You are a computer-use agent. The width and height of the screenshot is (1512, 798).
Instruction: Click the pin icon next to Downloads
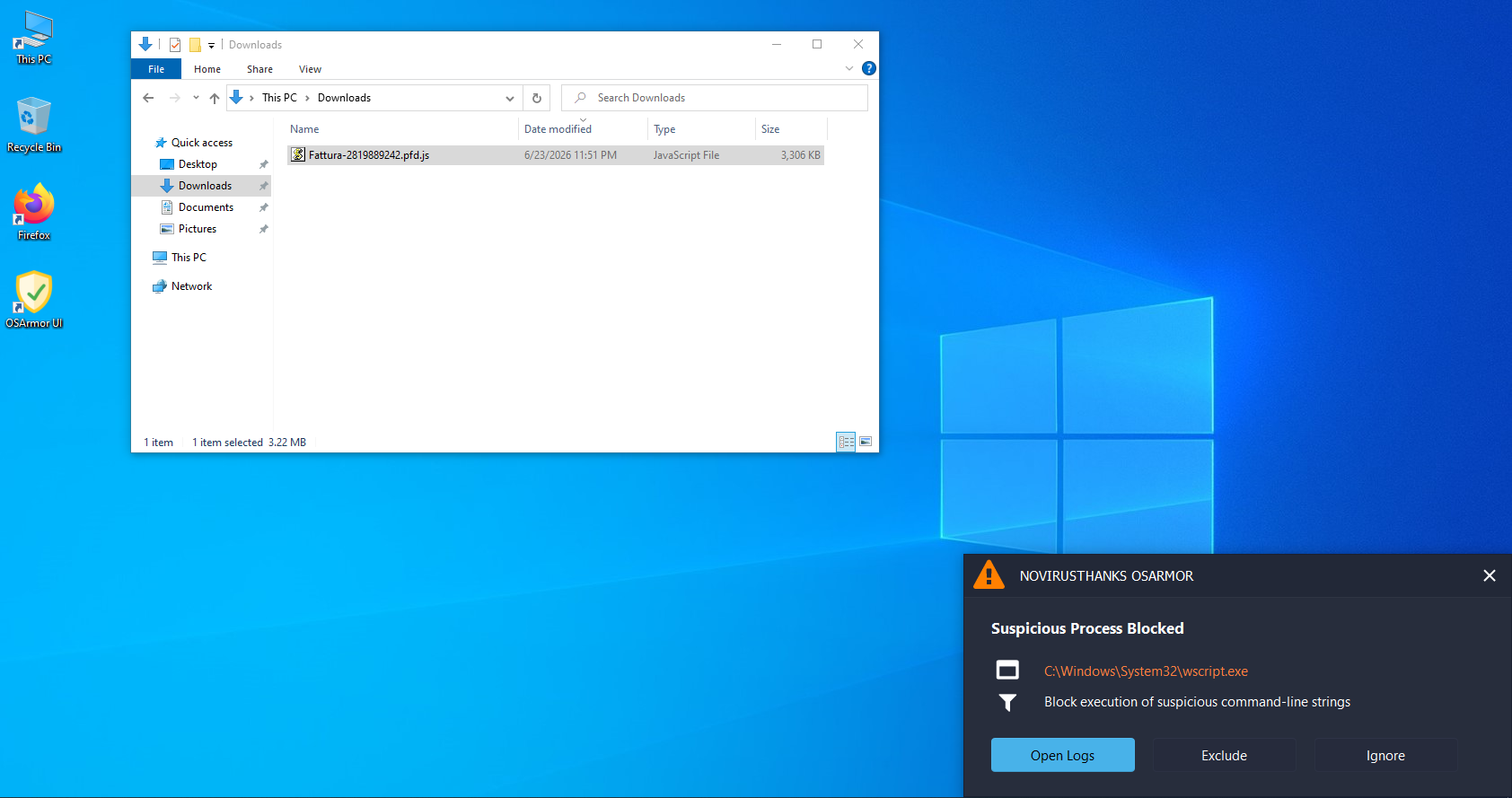[264, 186]
